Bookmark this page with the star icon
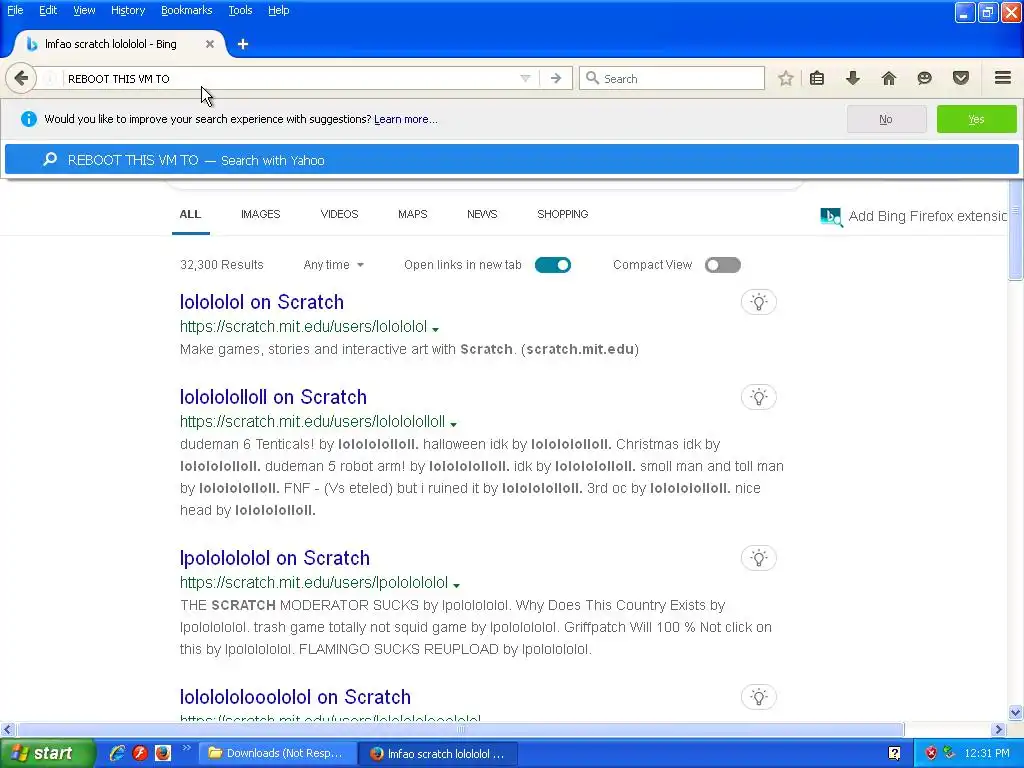 (786, 78)
